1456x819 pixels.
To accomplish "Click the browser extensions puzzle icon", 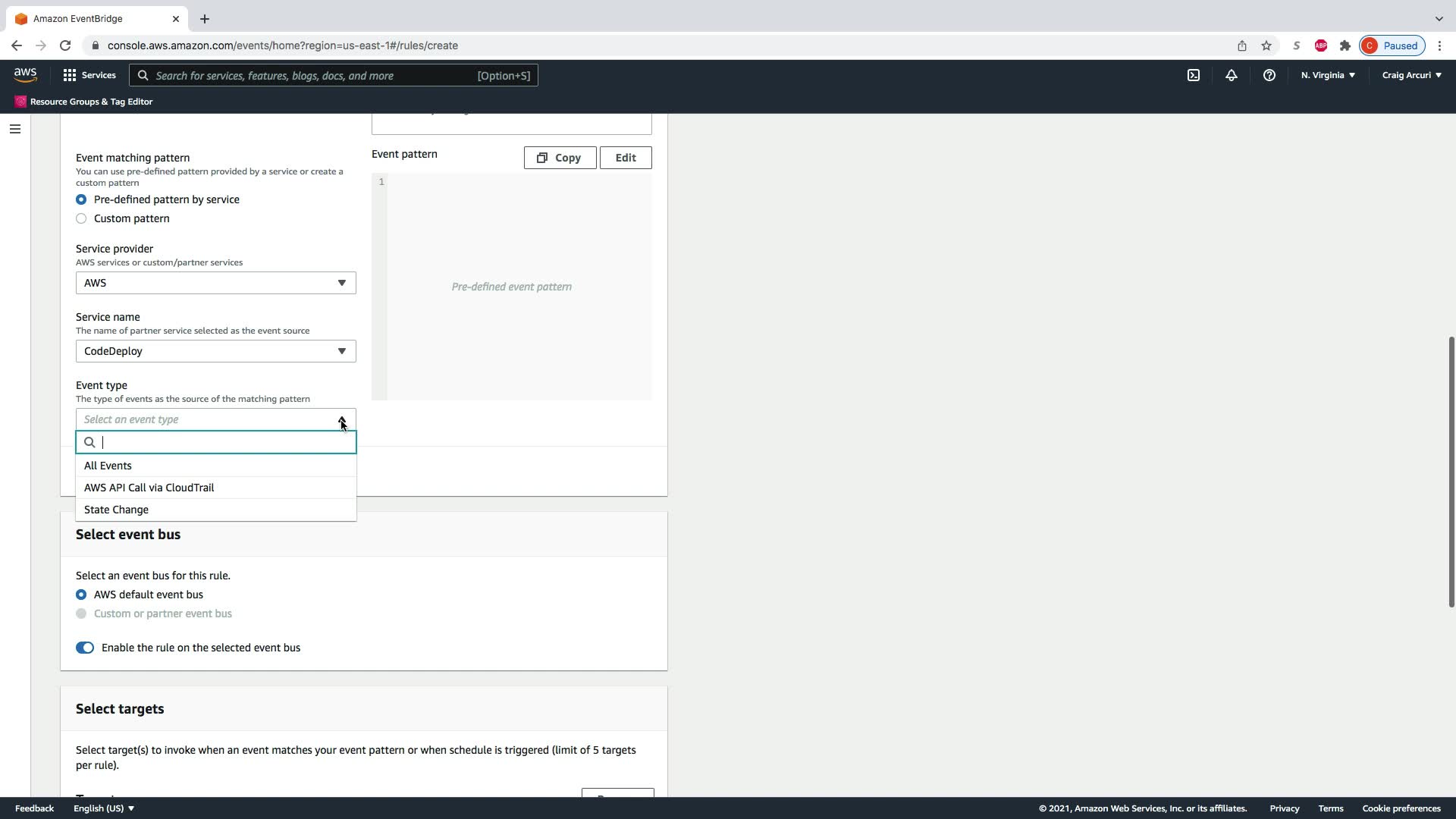I will 1345,45.
